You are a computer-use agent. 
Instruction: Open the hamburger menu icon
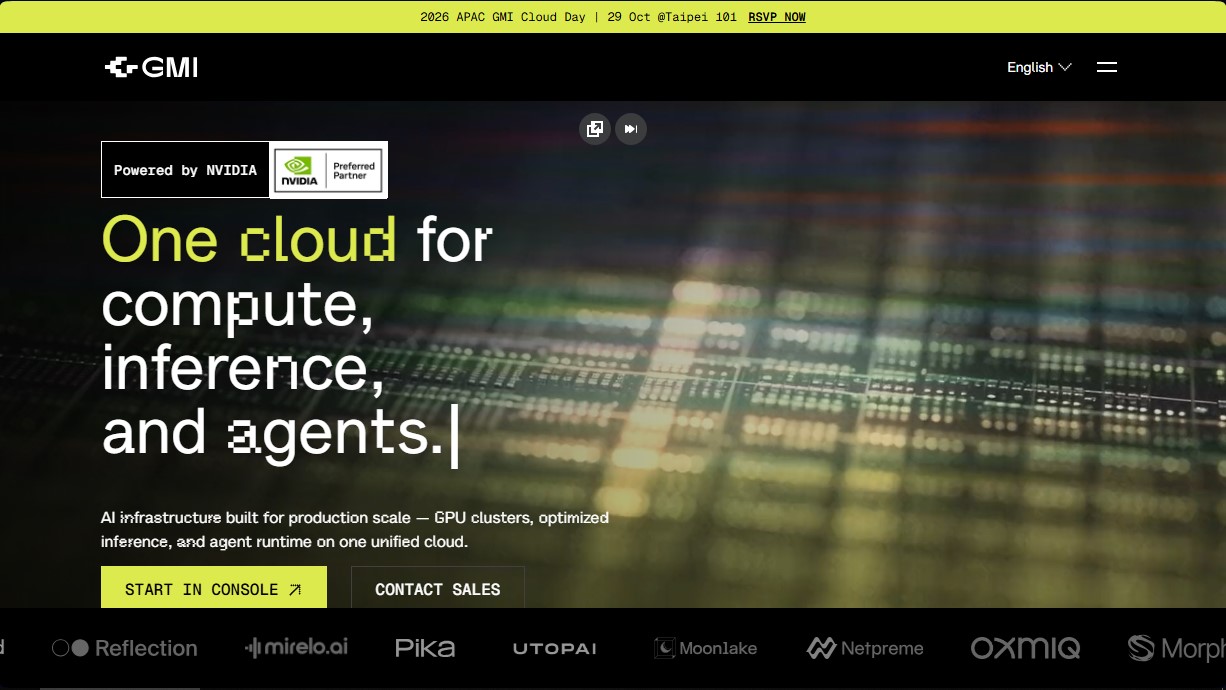[1106, 67]
